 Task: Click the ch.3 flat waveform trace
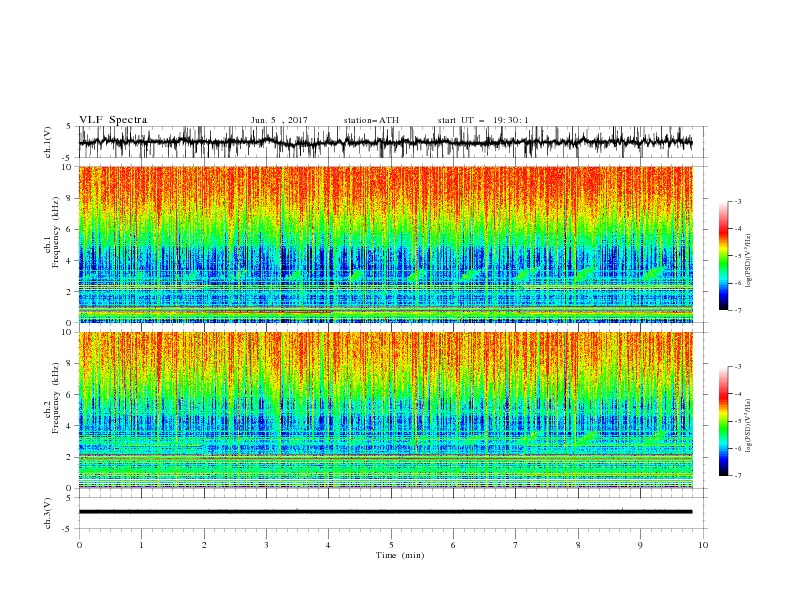[x=385, y=512]
